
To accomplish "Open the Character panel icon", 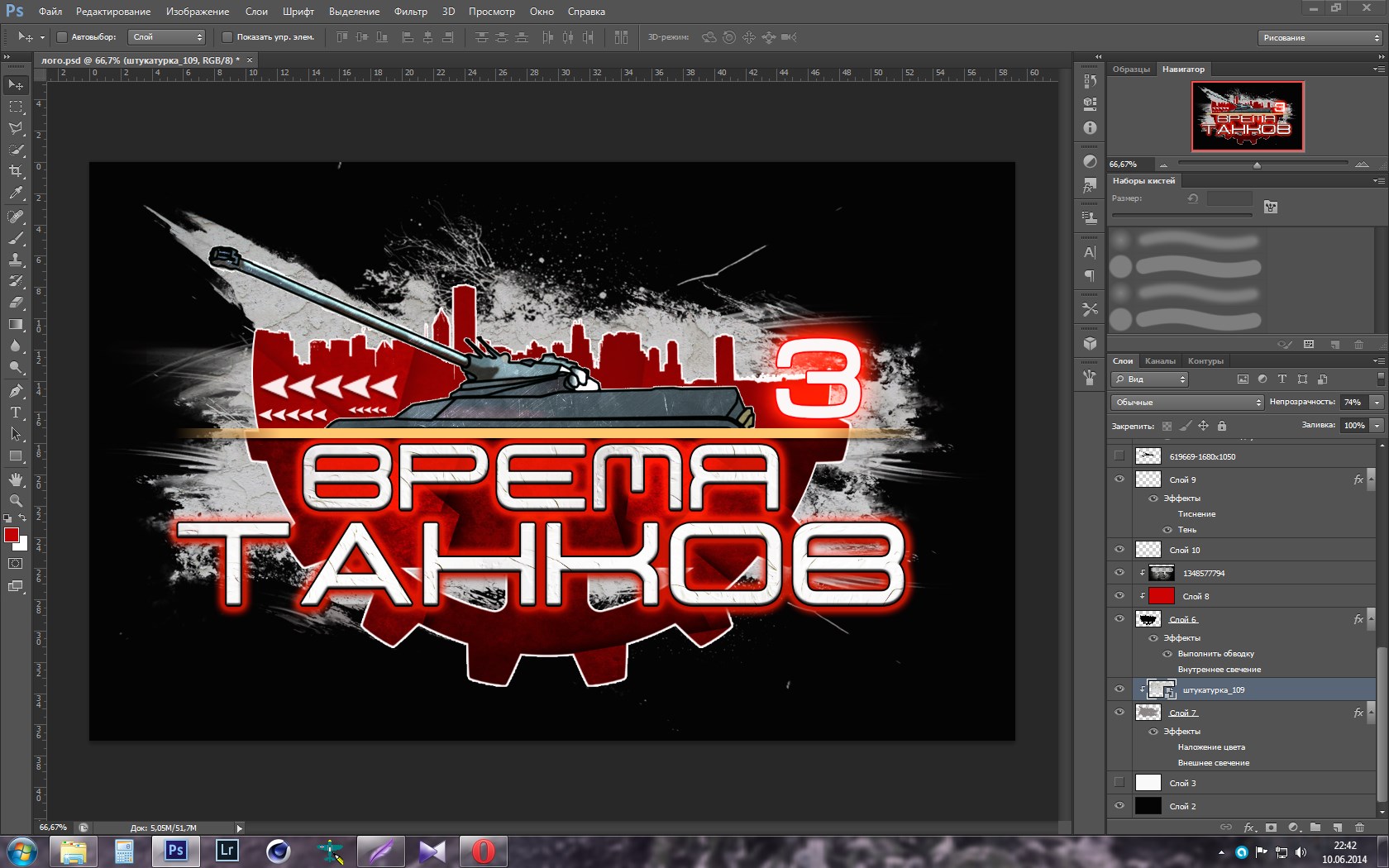I will [1090, 252].
